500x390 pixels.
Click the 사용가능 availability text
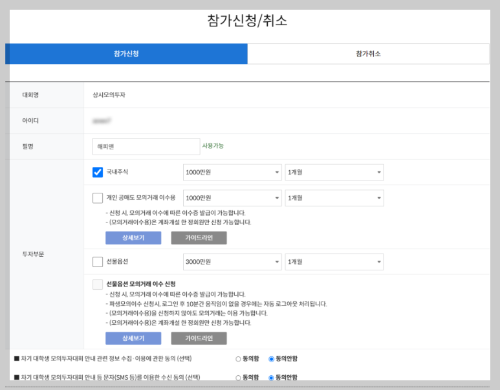pos(213,146)
